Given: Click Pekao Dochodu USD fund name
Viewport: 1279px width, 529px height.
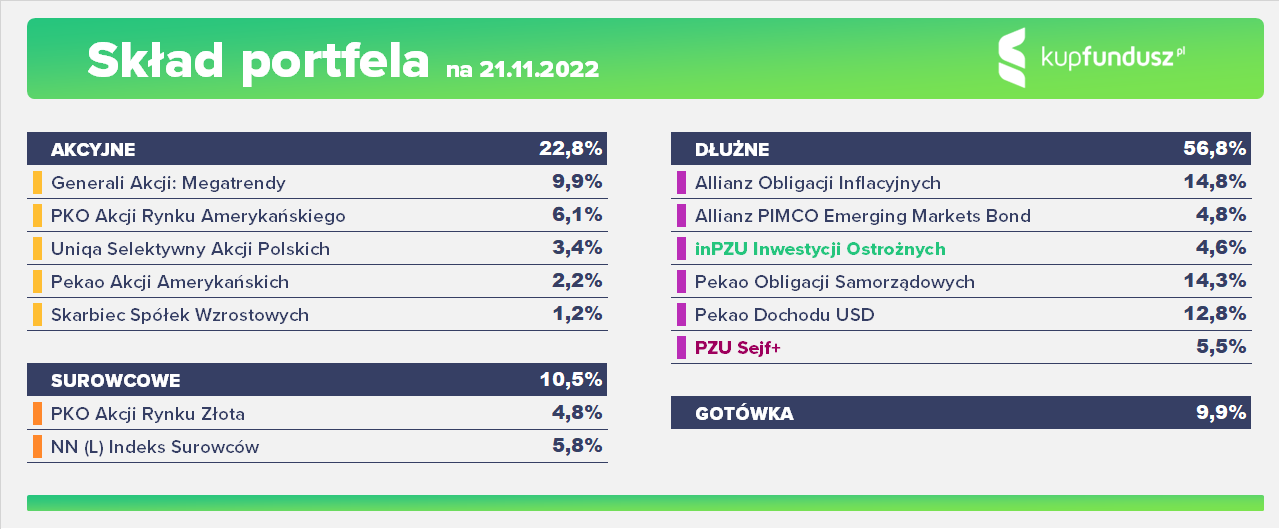Looking at the screenshot, I should point(785,315).
